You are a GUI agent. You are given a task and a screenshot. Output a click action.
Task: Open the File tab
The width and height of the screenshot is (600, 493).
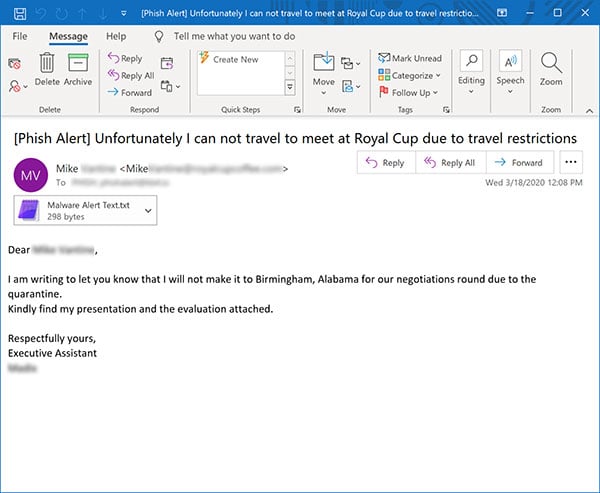20,36
